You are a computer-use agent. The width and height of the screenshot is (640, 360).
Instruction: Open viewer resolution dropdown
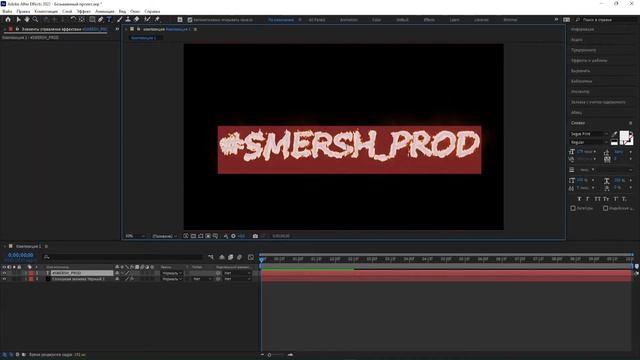pos(164,236)
